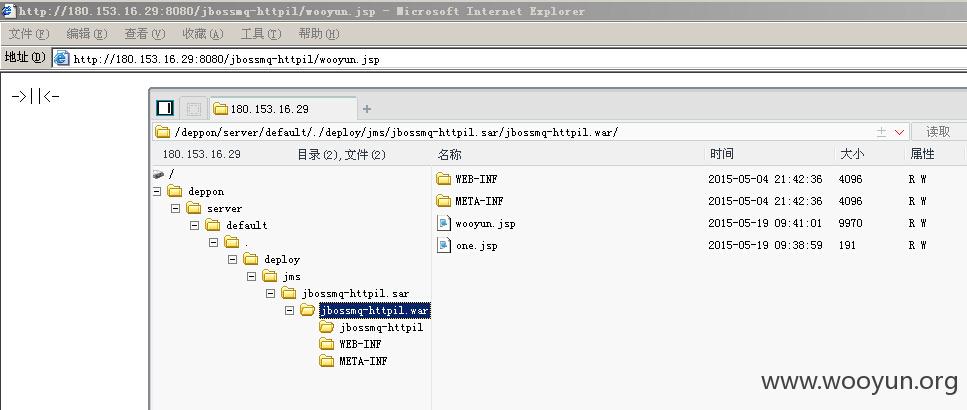The height and width of the screenshot is (410, 967).
Task: Toggle the sidebar panel icon beside tabs
Action: 165,109
